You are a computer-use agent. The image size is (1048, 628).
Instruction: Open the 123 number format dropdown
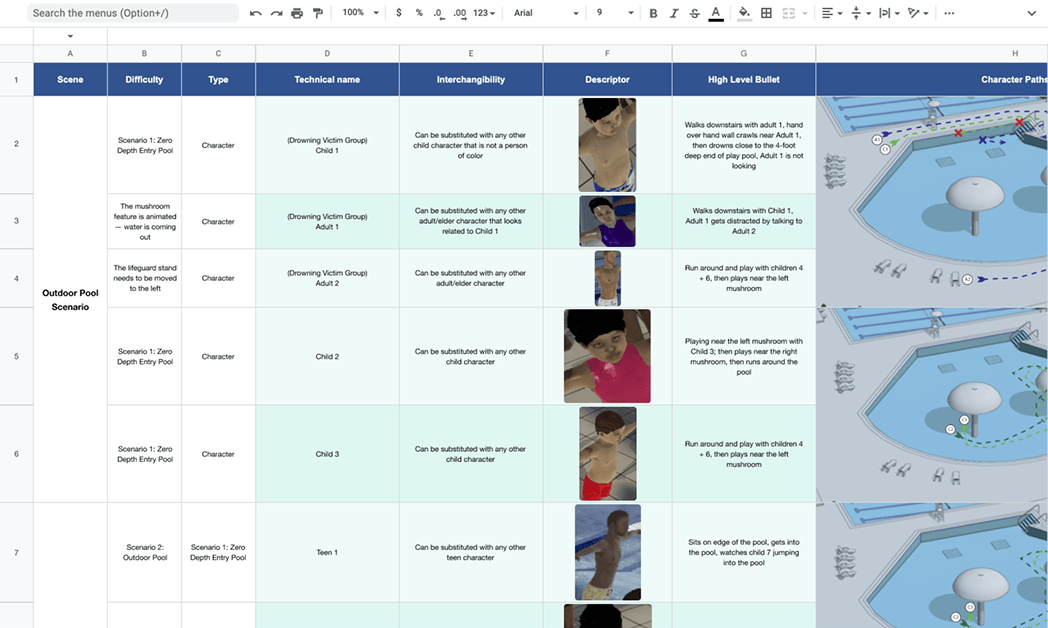(x=484, y=13)
